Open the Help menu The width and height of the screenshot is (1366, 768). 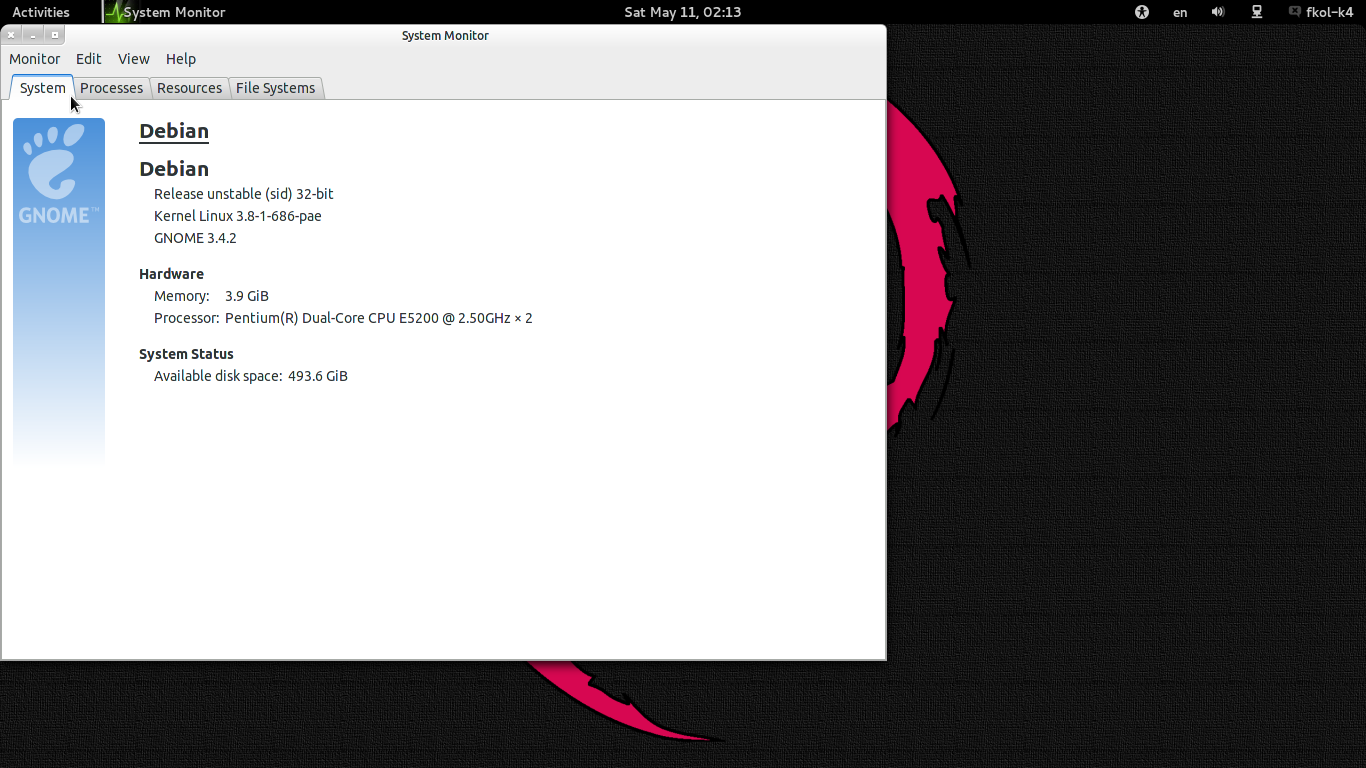tap(181, 59)
